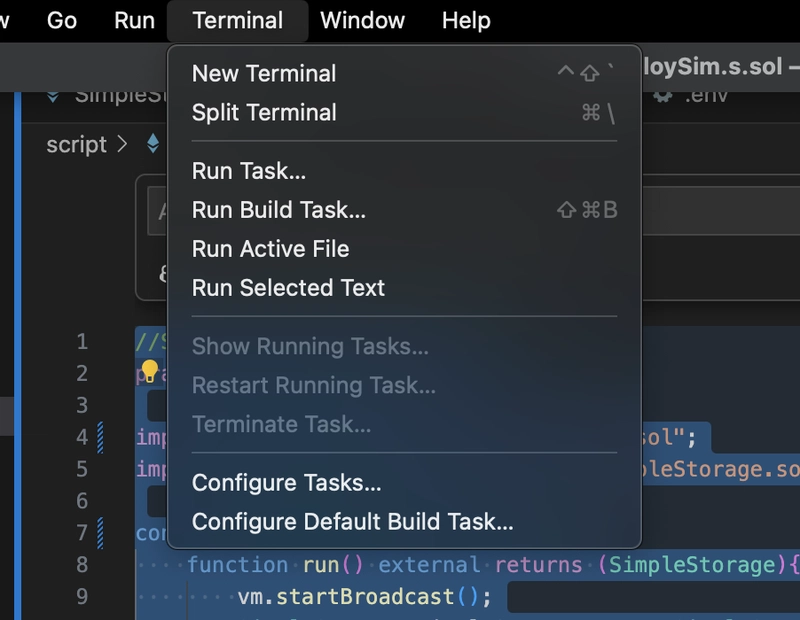Select New Terminal
This screenshot has height=620, width=800.
pos(404,73)
